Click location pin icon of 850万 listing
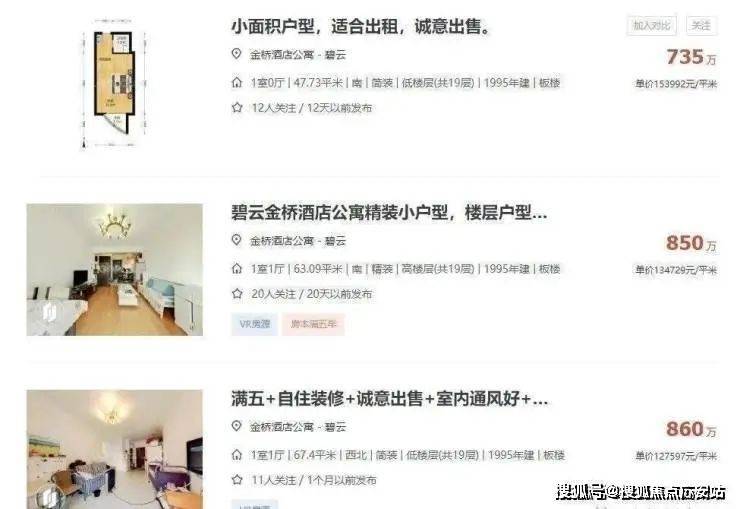The width and height of the screenshot is (740, 509). click(236, 240)
